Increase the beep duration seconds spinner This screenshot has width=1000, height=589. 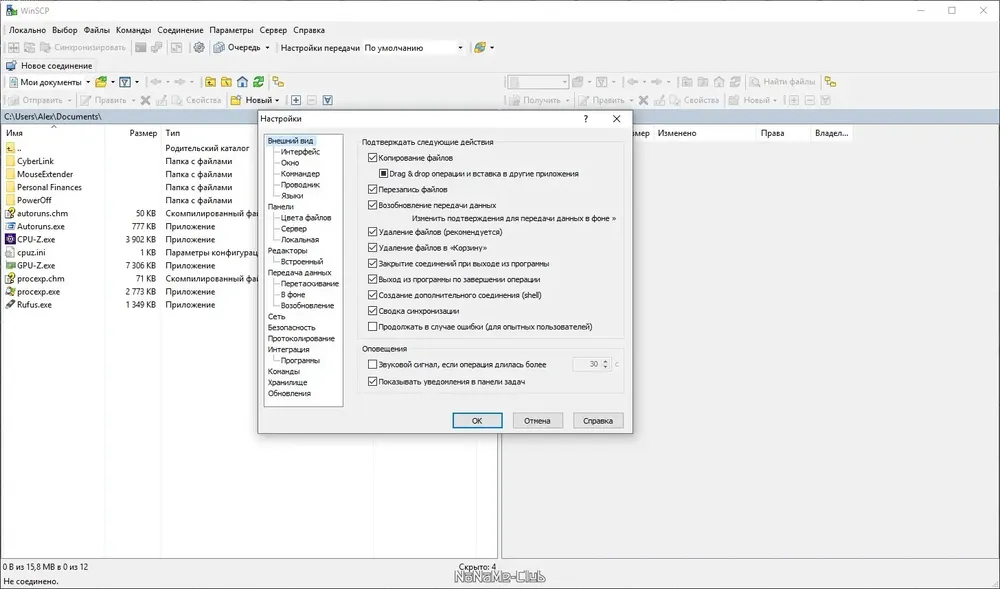click(605, 361)
